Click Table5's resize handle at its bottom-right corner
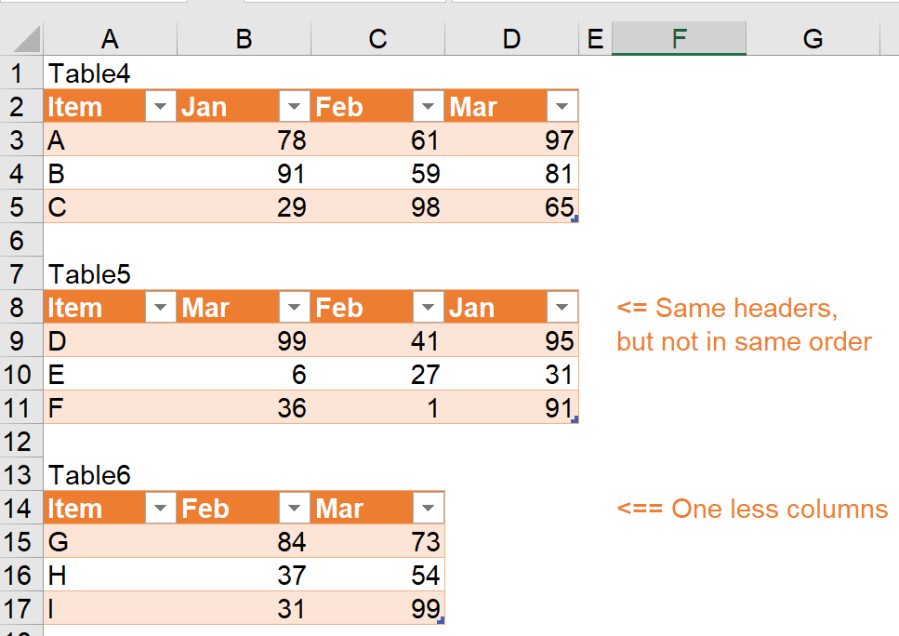Screen dimensions: 899x636 tap(574, 419)
